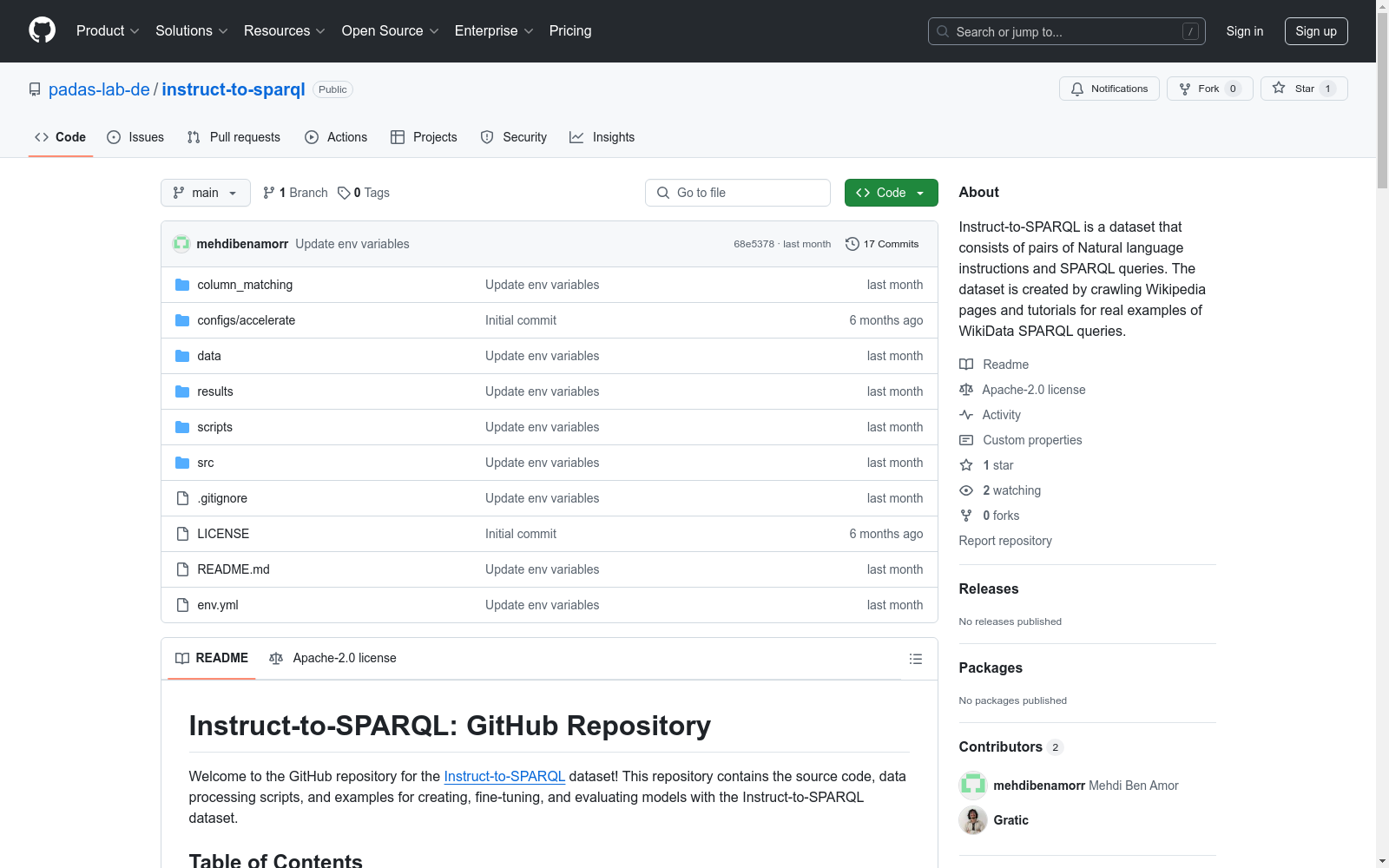Open the Contributors section heading link
Image resolution: width=1389 pixels, height=868 pixels.
tap(1011, 746)
